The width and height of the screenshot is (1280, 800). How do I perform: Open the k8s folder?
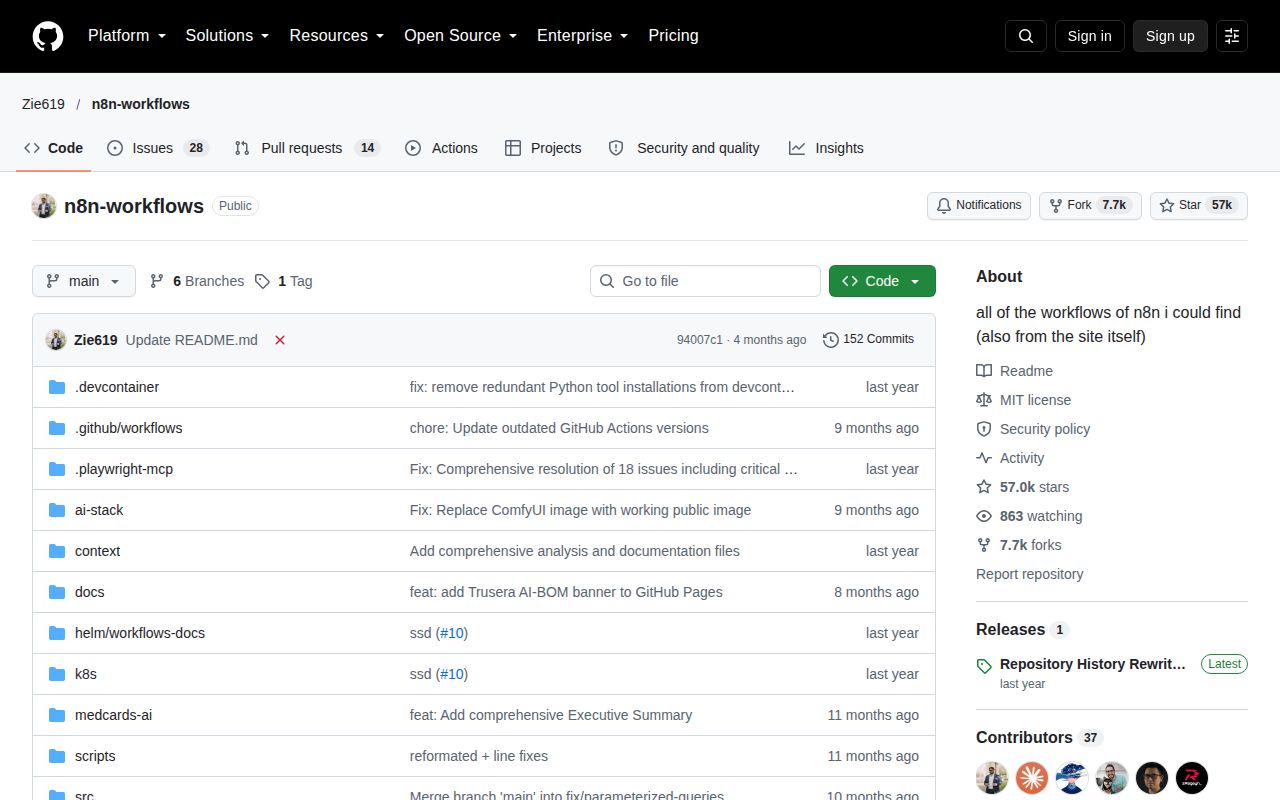[x=86, y=674]
